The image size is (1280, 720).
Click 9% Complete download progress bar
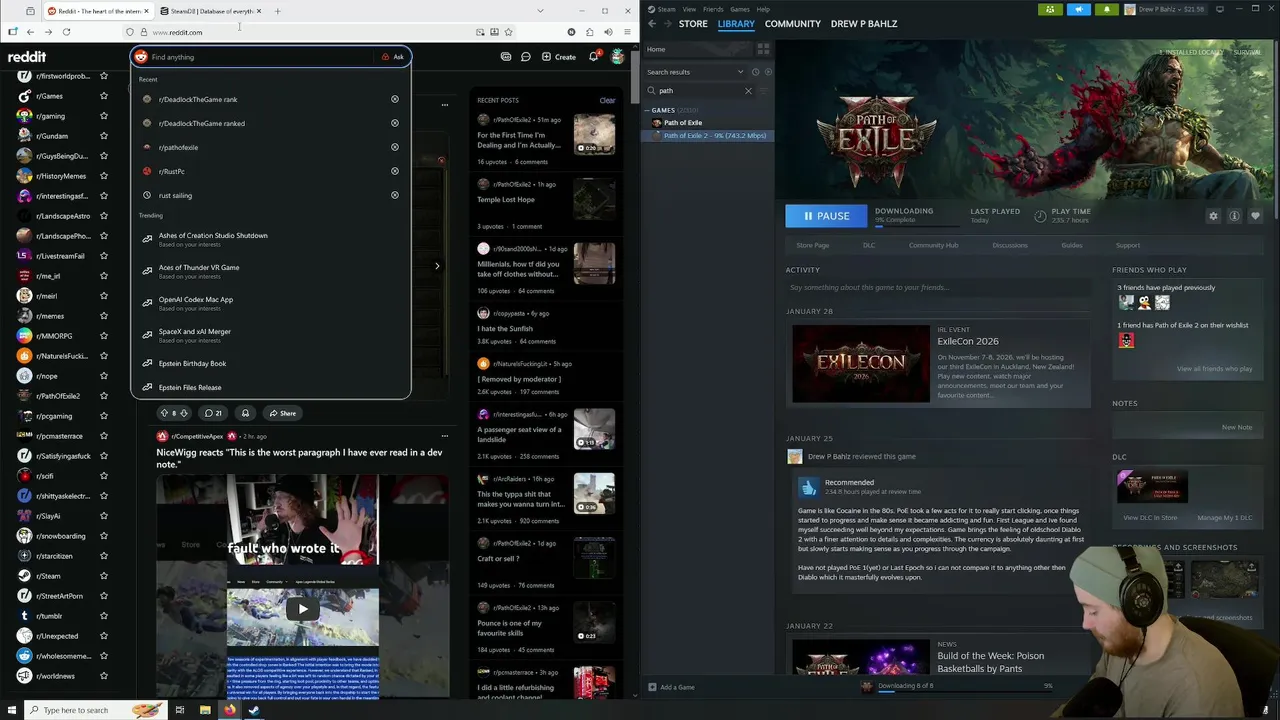(x=915, y=225)
